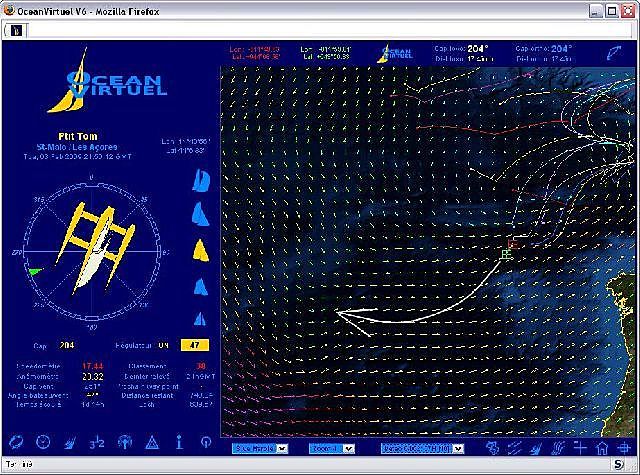Click the page icon in the address bar

coord(16,30)
